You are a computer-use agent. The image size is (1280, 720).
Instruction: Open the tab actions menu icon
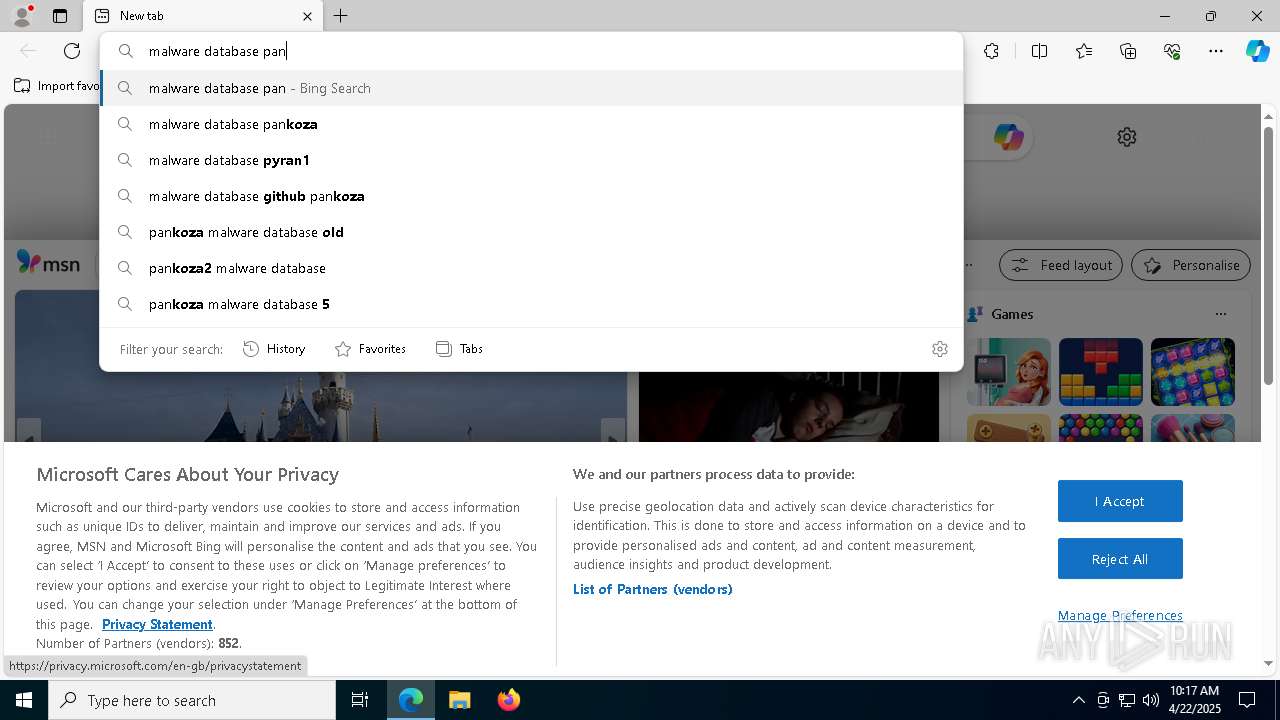(x=60, y=16)
